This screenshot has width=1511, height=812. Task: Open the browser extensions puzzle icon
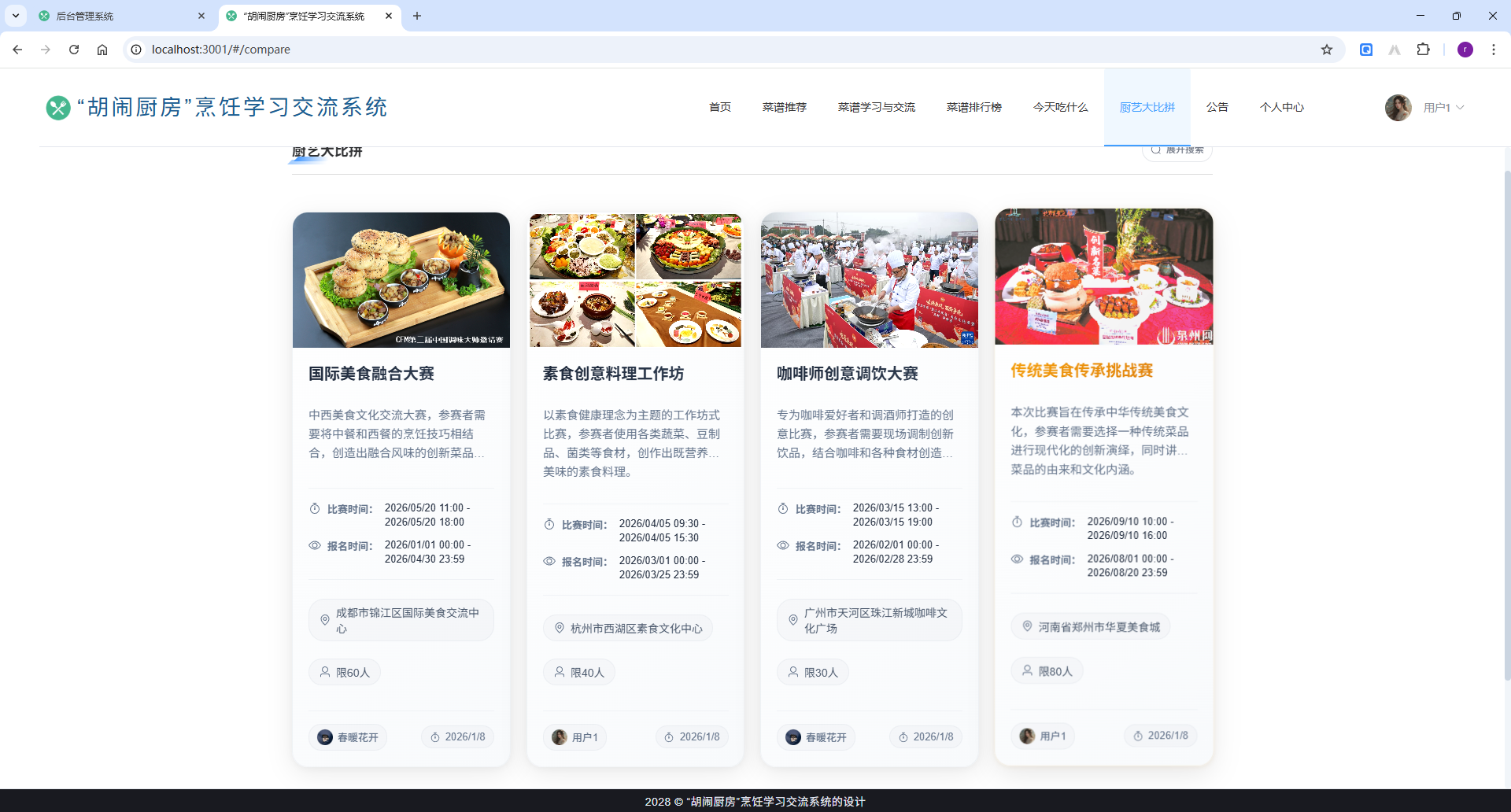tap(1423, 50)
